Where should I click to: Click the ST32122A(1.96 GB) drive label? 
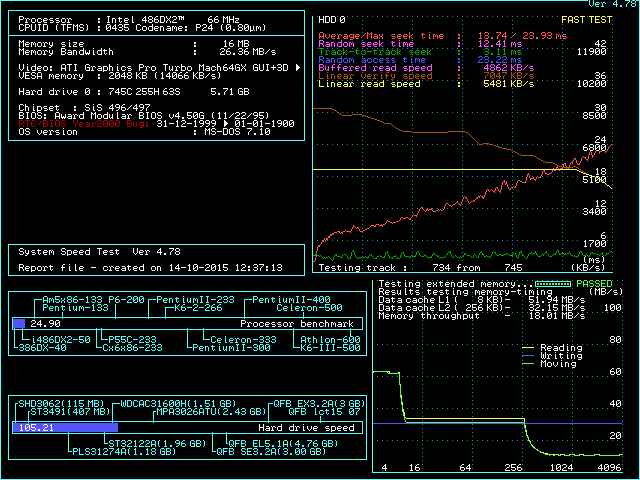click(157, 444)
